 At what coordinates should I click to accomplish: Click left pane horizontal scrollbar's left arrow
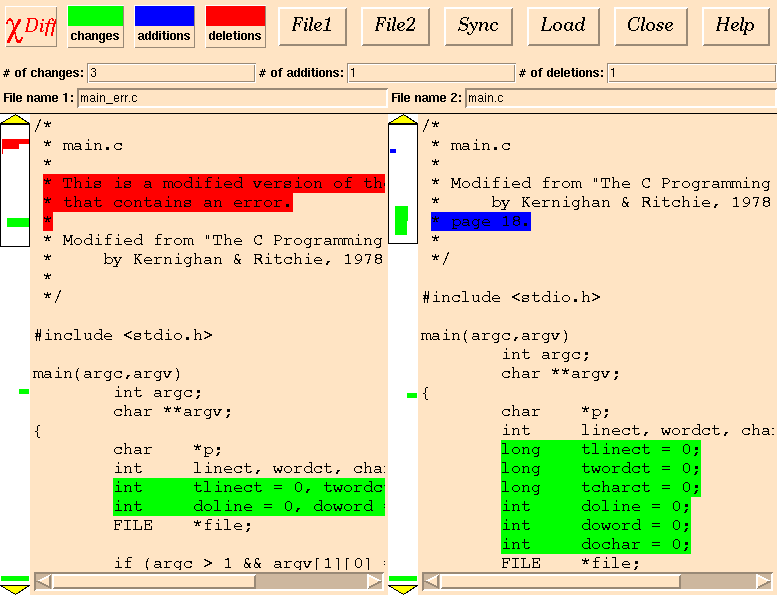pos(43,581)
